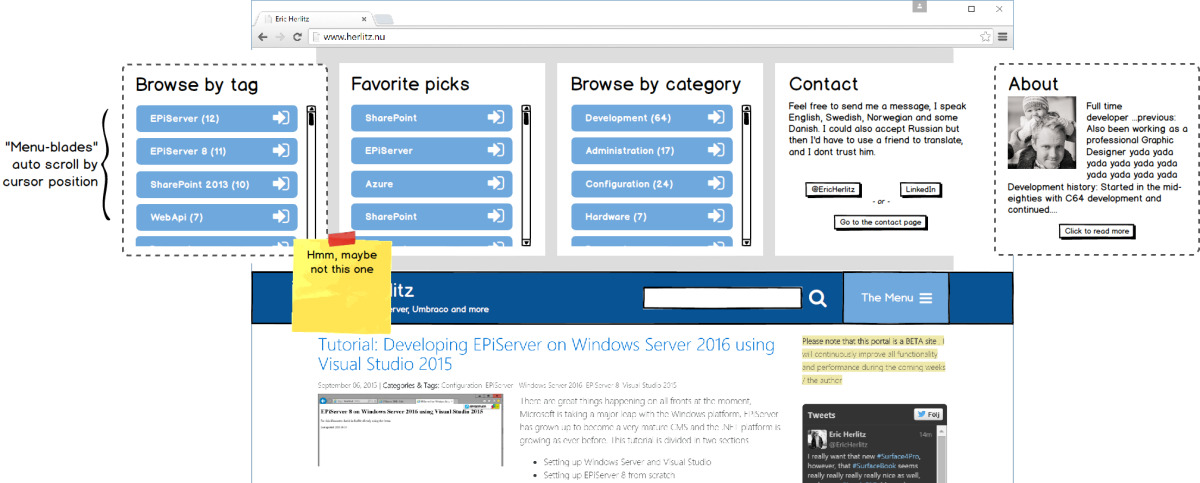Open the new tab button

(385, 19)
